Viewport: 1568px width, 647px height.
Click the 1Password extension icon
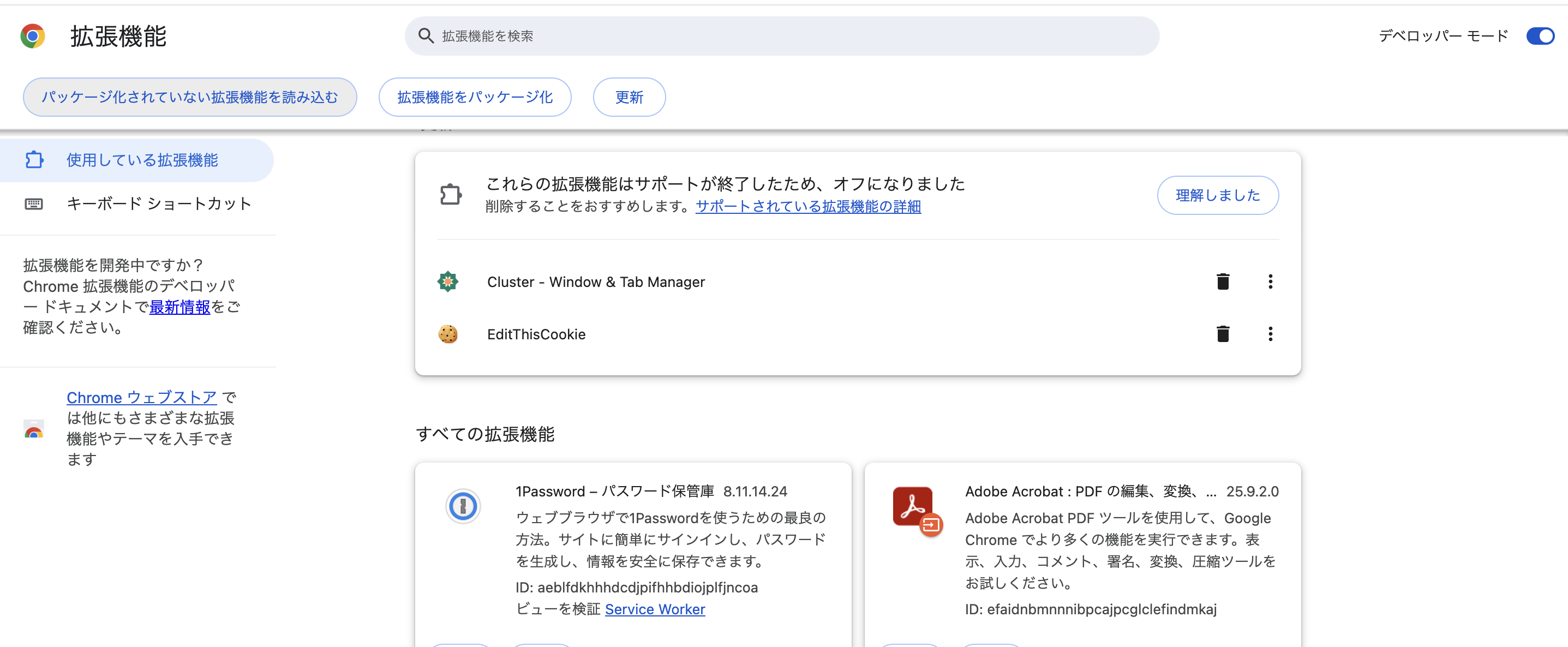point(463,506)
